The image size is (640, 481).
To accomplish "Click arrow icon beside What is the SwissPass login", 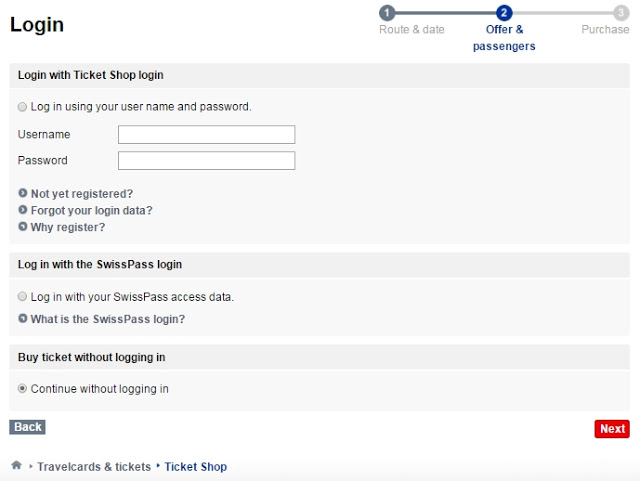I will (23, 318).
